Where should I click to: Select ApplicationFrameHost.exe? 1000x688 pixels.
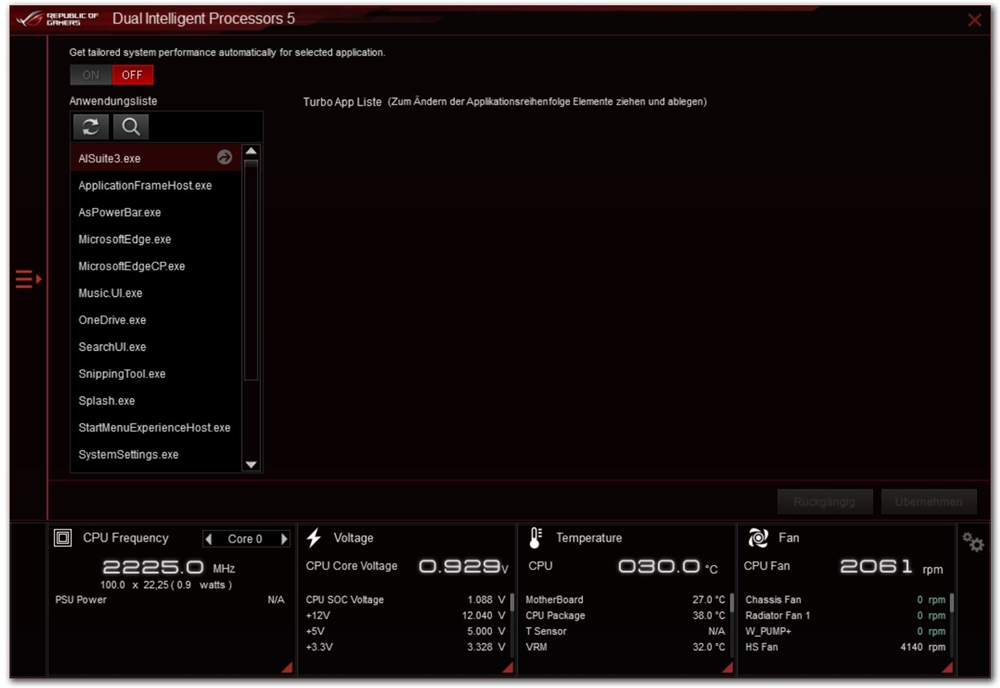coord(156,186)
